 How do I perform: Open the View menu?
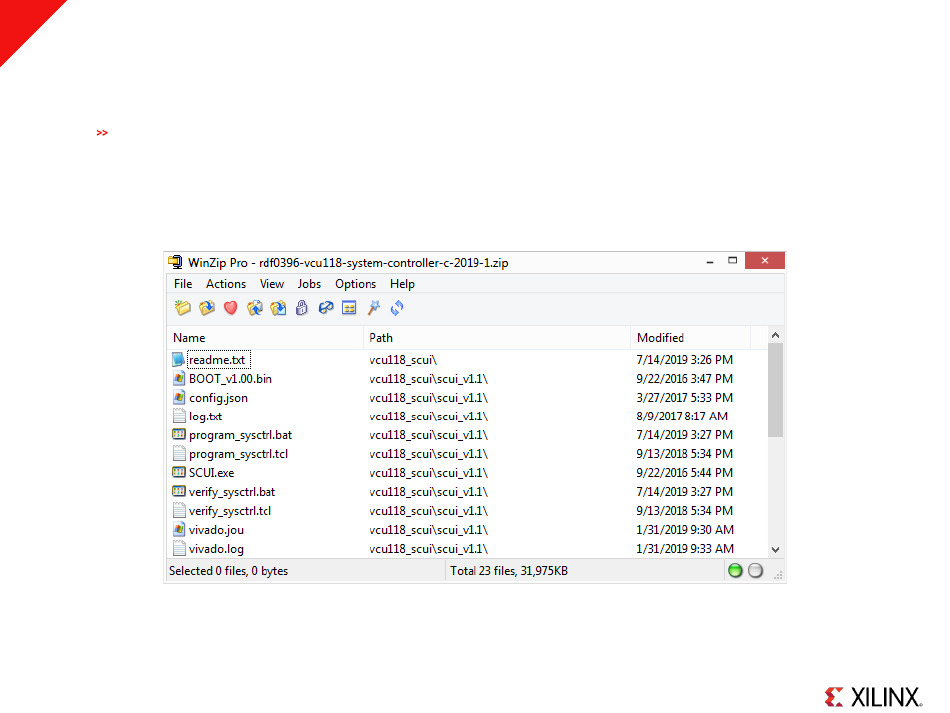(272, 284)
